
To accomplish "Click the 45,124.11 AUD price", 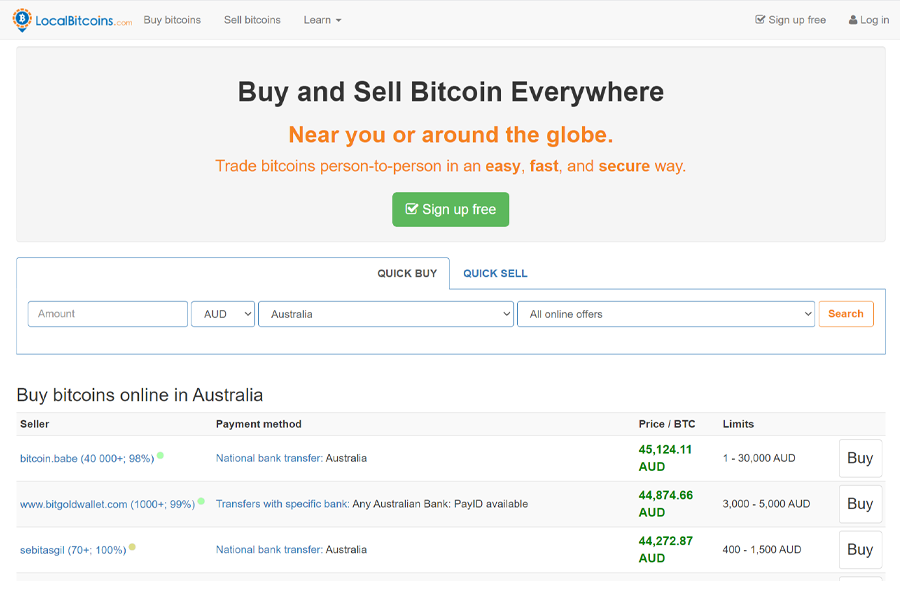I will pos(665,458).
